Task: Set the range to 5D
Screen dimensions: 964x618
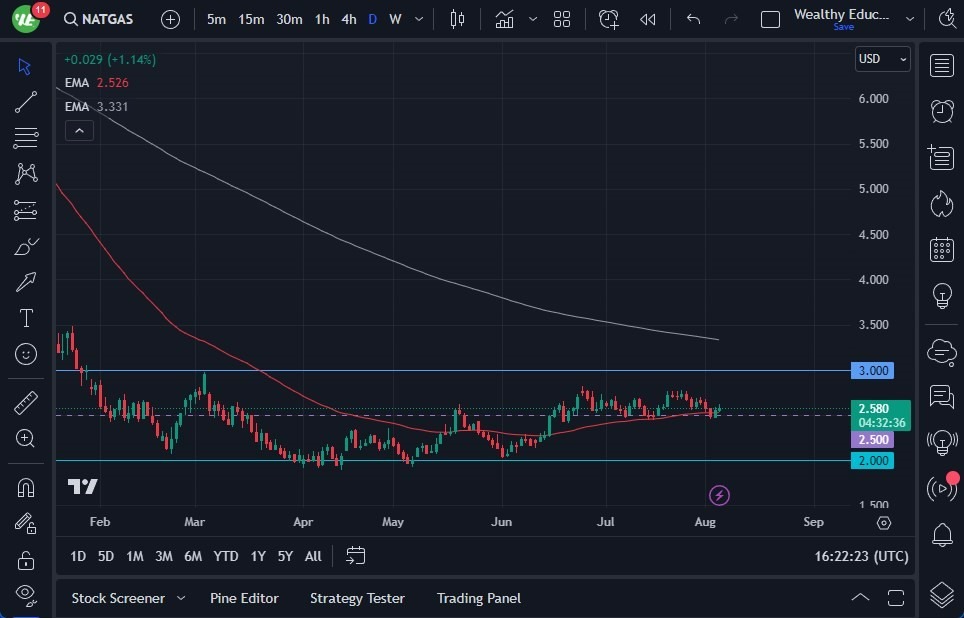Action: click(x=106, y=557)
